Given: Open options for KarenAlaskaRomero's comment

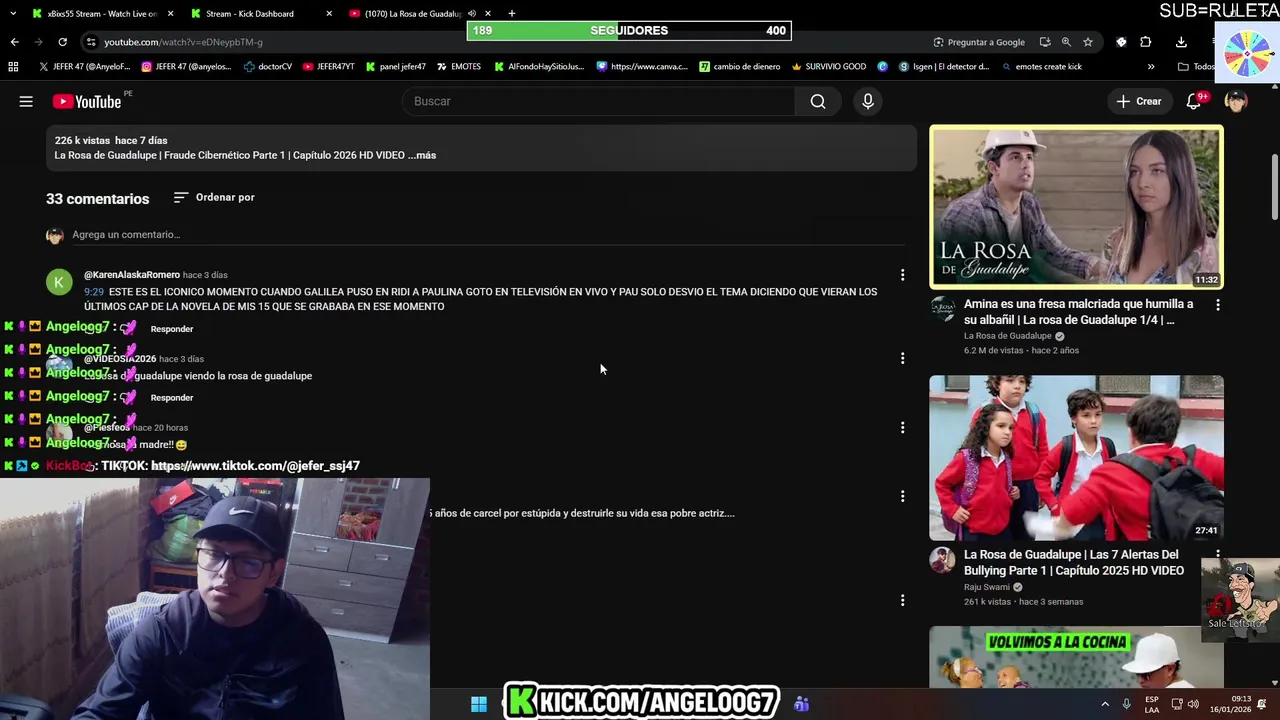Looking at the screenshot, I should [902, 275].
